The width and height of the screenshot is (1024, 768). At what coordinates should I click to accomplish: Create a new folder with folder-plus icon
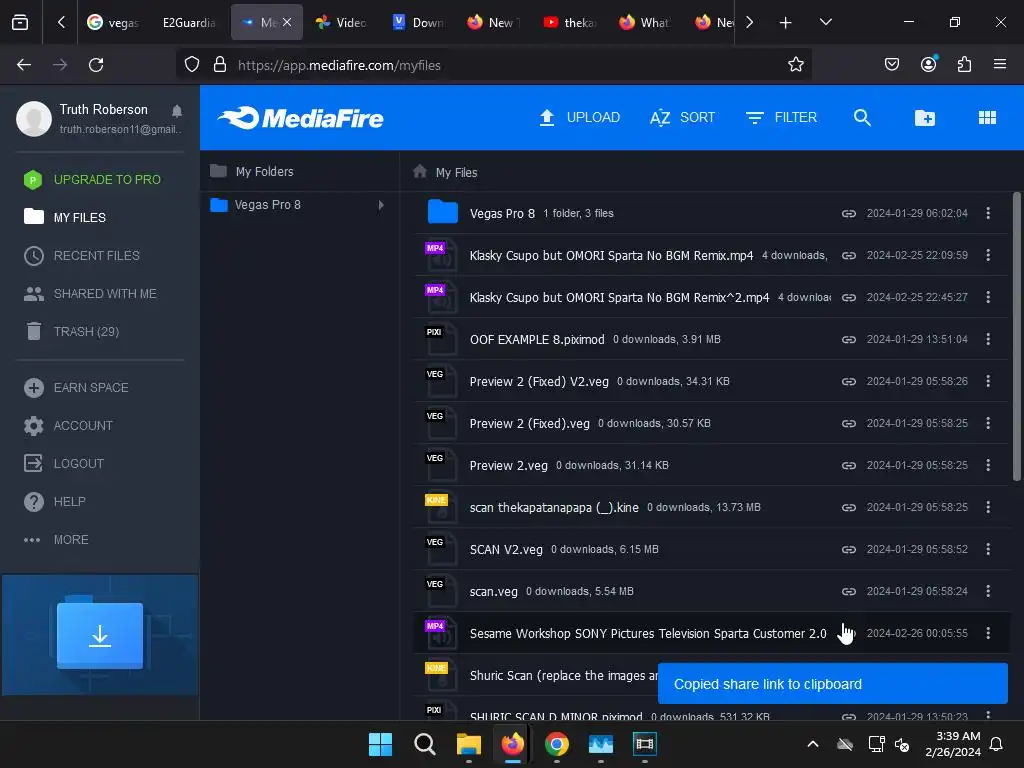925,118
